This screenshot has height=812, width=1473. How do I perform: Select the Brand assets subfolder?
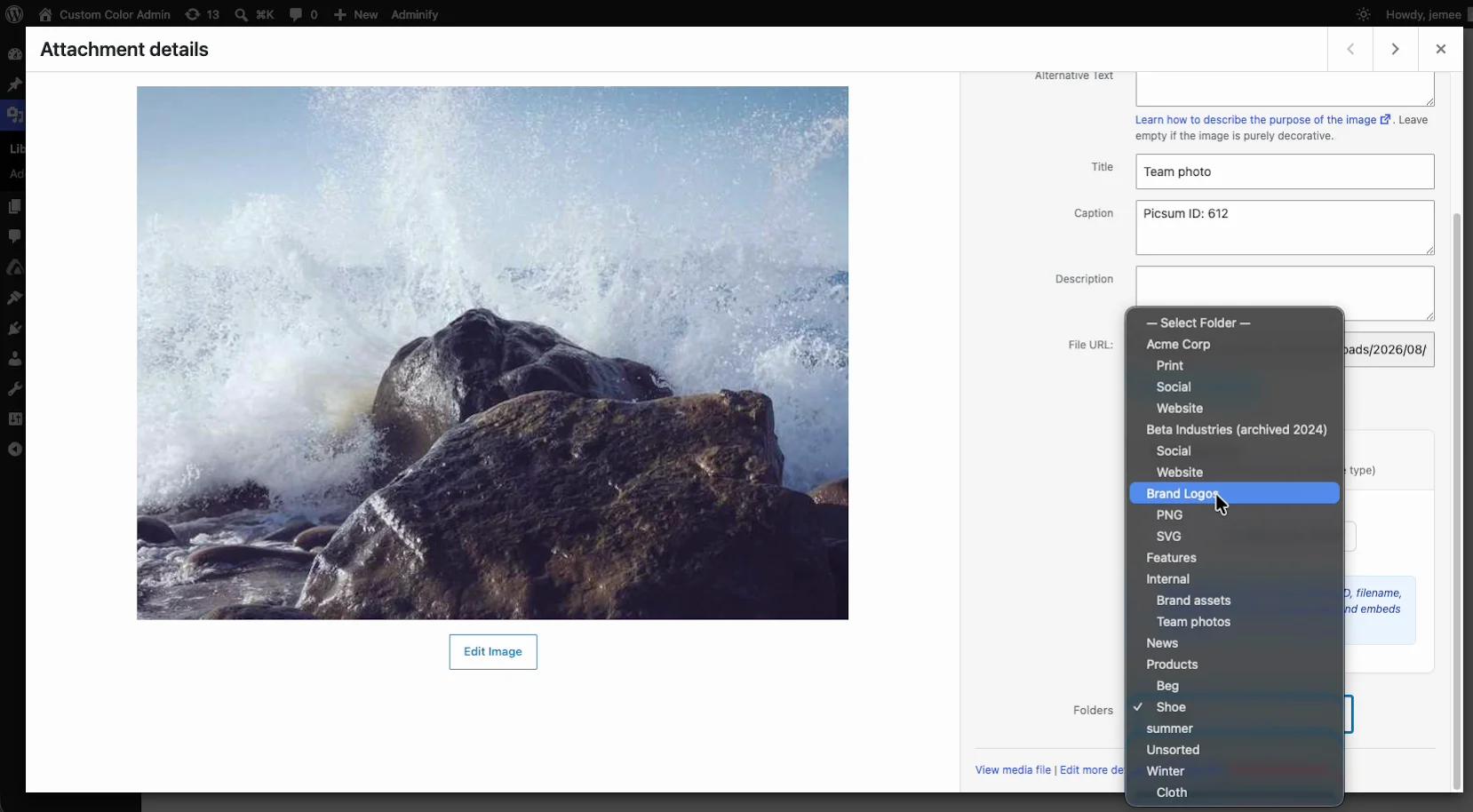point(1234,601)
